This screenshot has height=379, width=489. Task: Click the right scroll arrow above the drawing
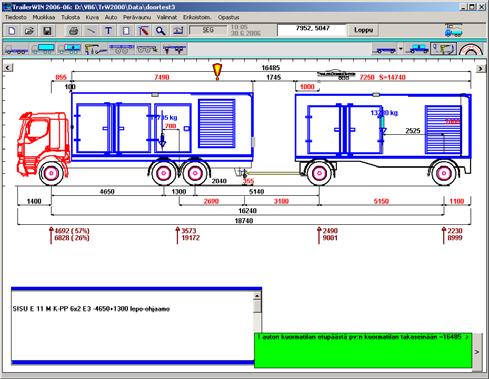pyautogui.click(x=480, y=68)
